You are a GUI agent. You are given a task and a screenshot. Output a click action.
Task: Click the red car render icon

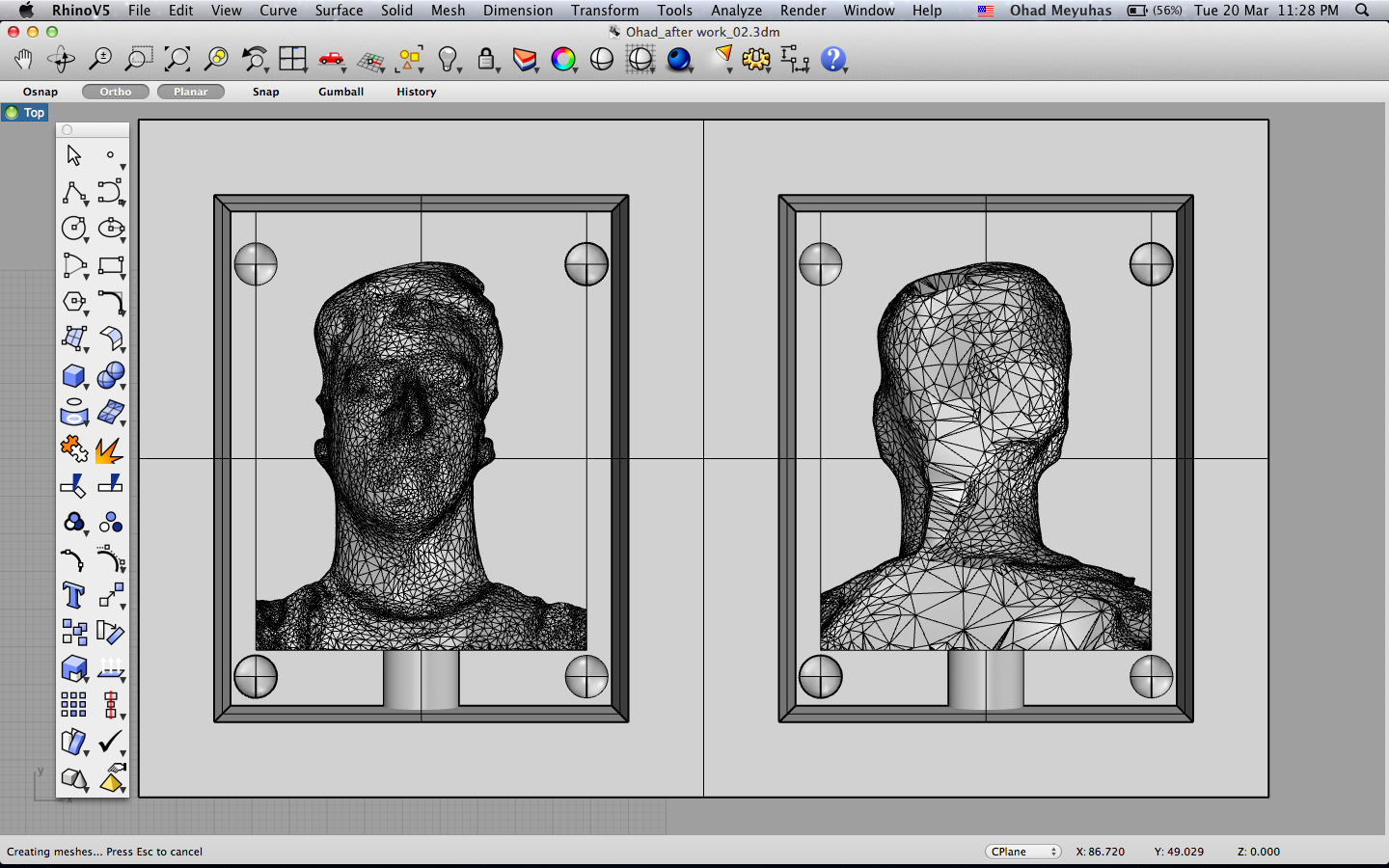click(x=331, y=60)
